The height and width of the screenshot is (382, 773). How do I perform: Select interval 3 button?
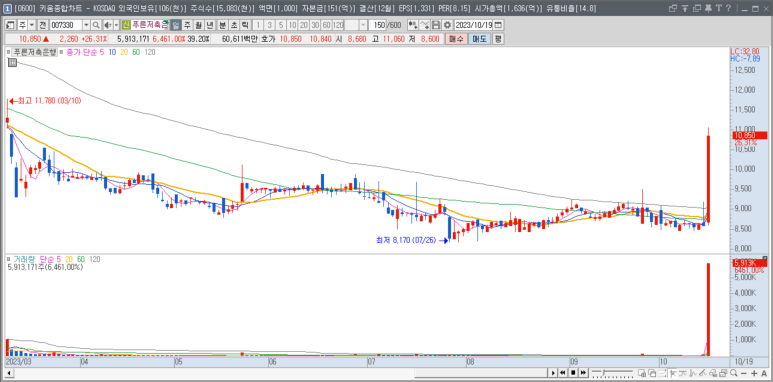pos(269,25)
